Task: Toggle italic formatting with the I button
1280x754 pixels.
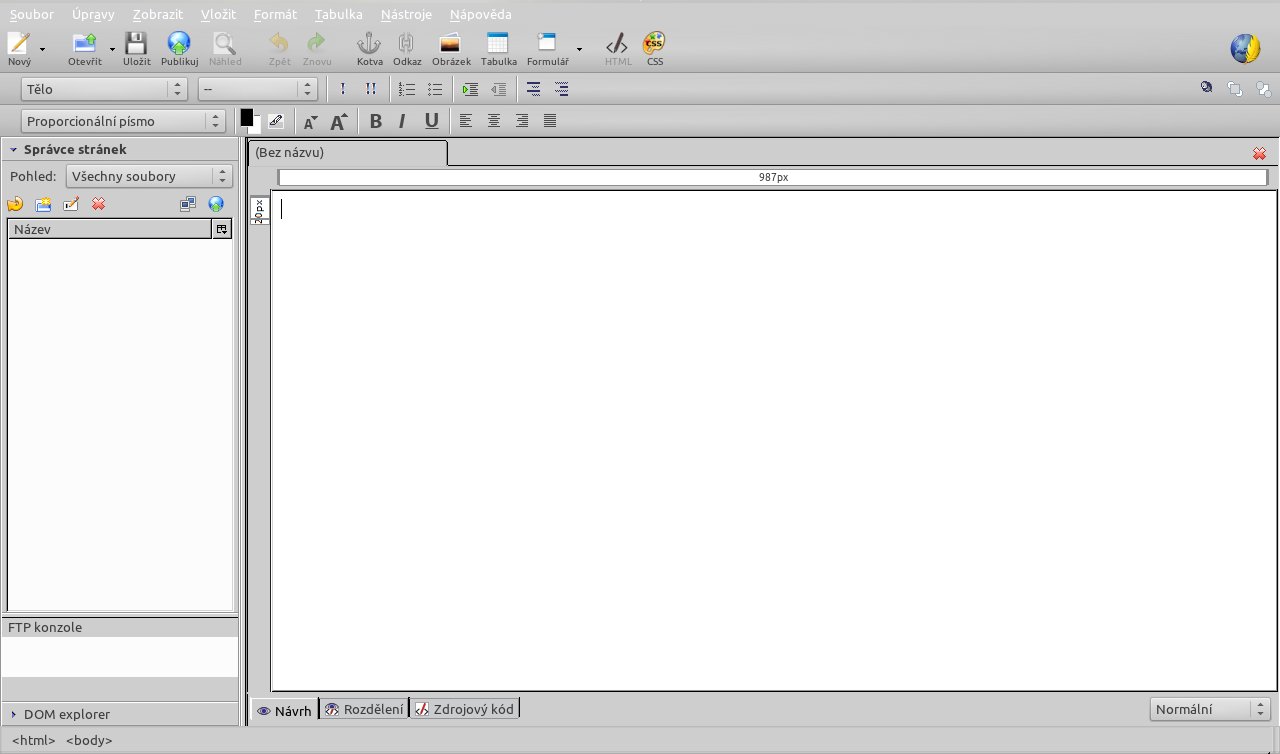Action: point(402,121)
